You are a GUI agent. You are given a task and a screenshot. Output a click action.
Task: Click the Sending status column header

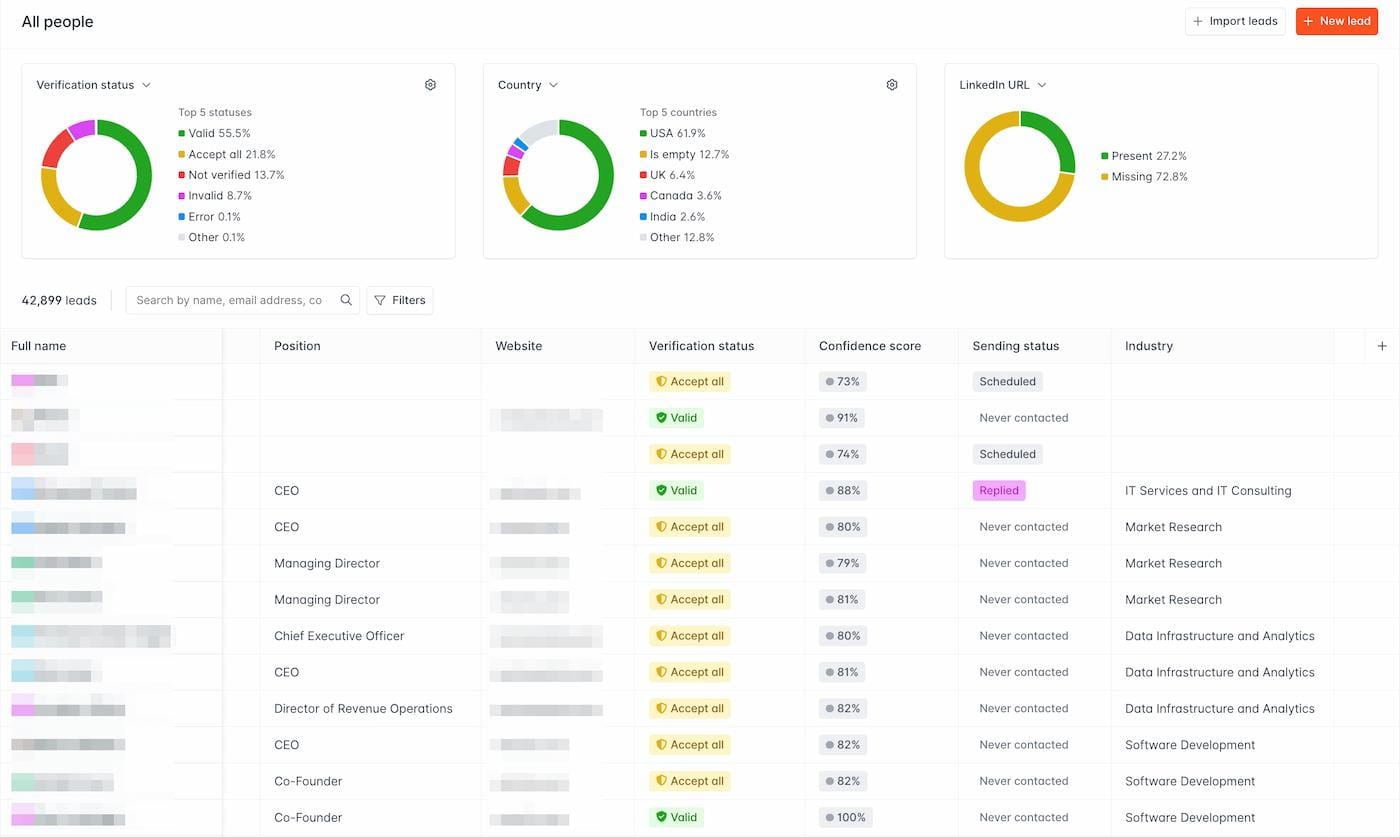[1016, 346]
